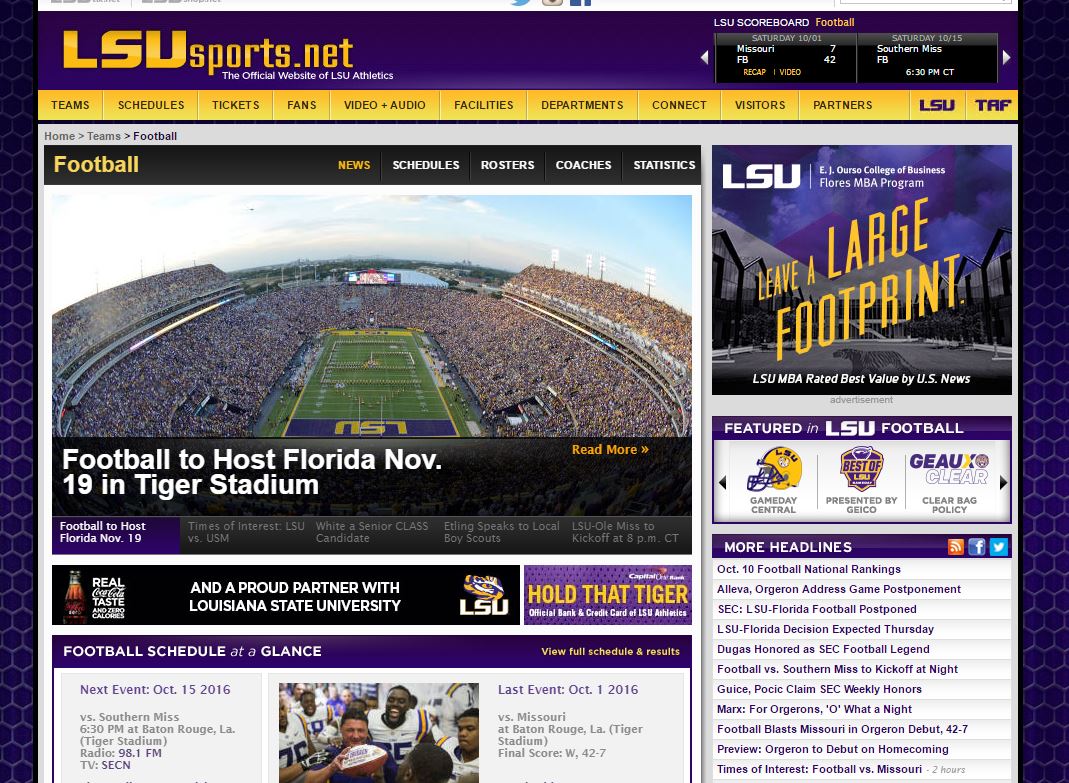
Task: Switch to Football COACHES tab
Action: pos(583,165)
